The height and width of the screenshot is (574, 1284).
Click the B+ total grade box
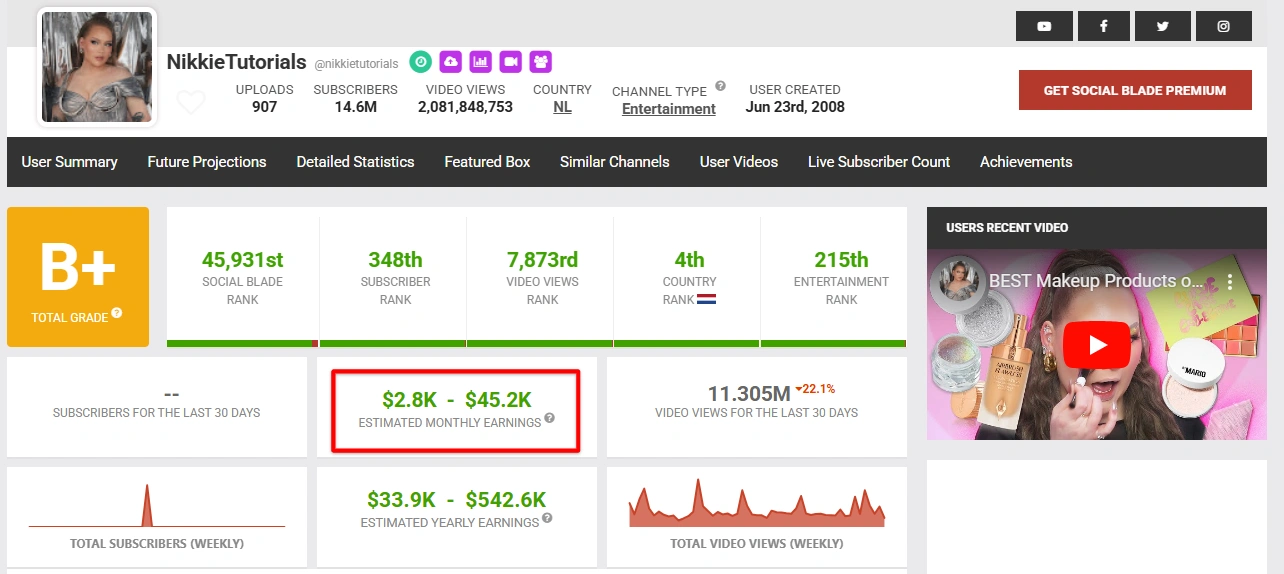78,277
